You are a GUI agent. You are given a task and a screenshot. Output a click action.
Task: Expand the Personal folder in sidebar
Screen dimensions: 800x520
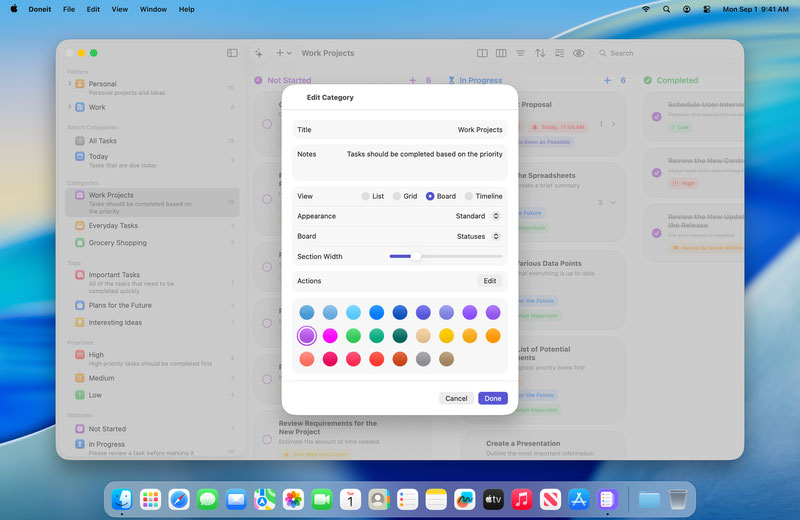(70, 84)
